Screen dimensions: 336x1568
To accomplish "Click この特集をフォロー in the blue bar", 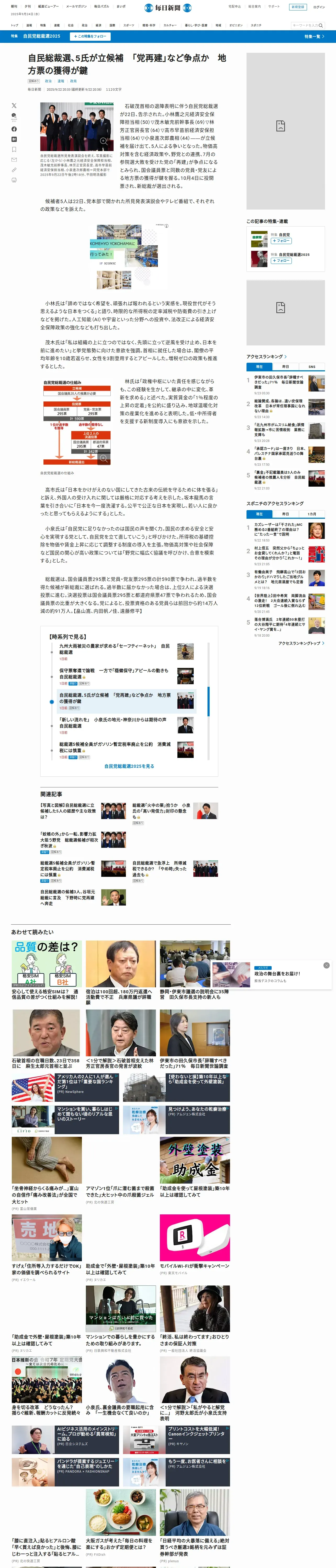I will pos(90,37).
